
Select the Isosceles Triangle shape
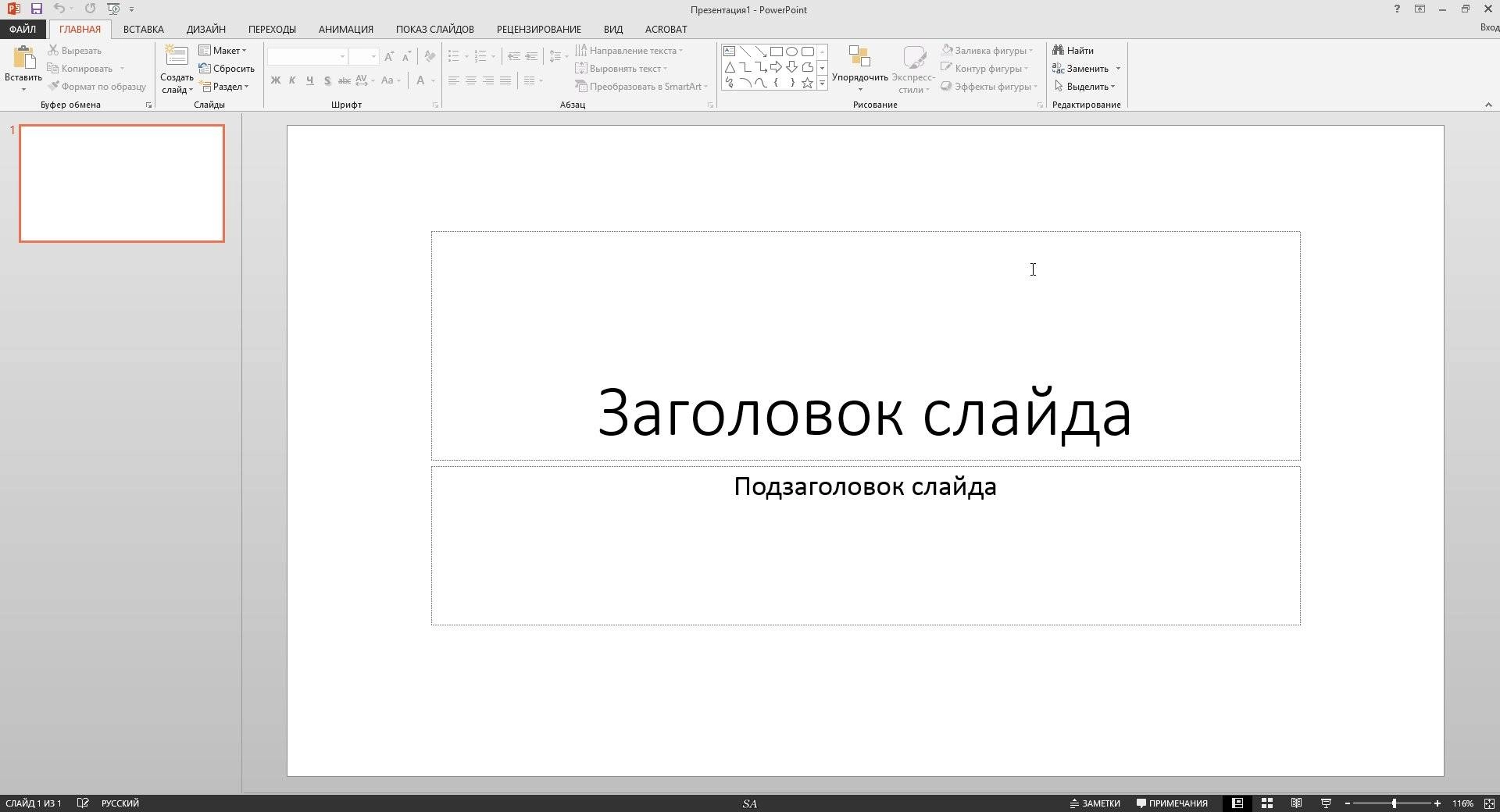[729, 67]
